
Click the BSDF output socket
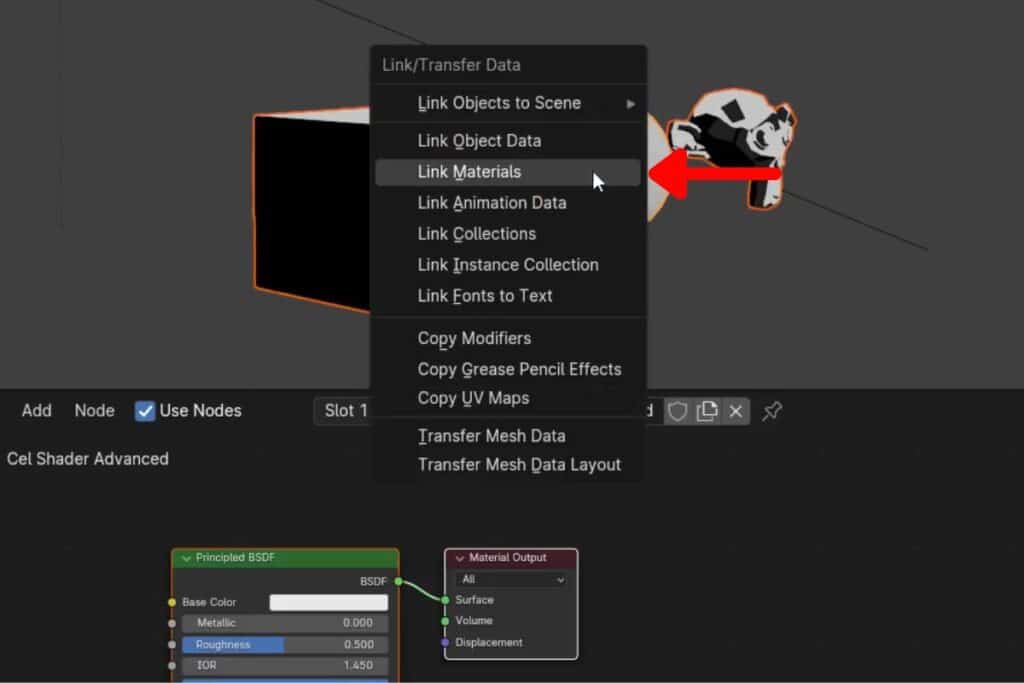coord(398,580)
